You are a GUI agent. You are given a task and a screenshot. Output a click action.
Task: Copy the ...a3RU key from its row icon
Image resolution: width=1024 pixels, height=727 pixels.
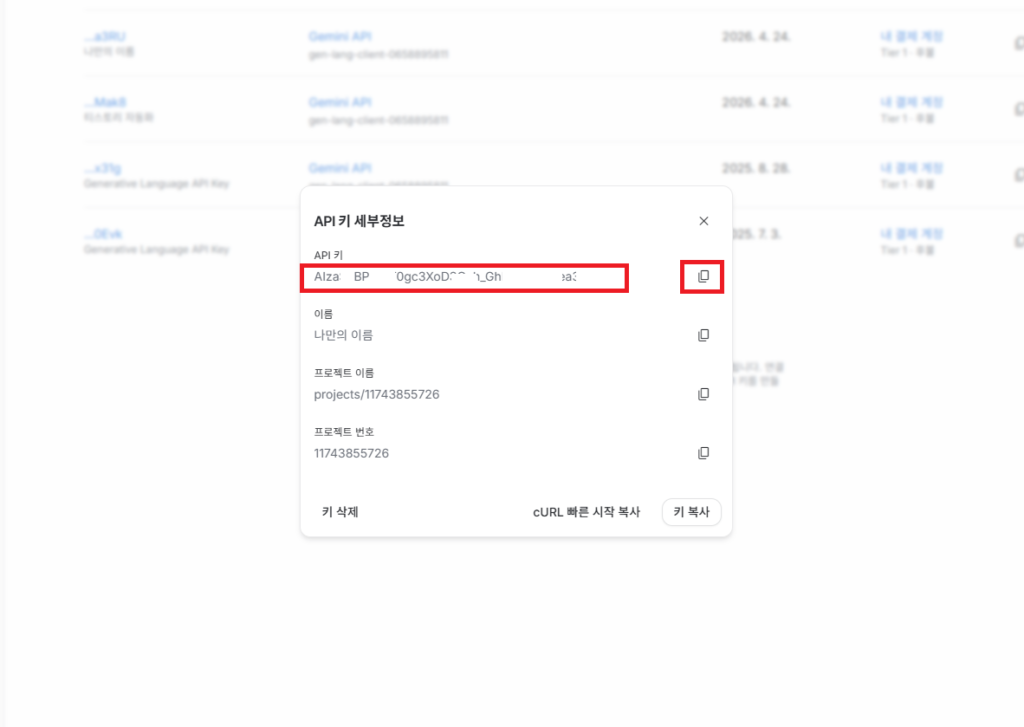pyautogui.click(x=1019, y=40)
